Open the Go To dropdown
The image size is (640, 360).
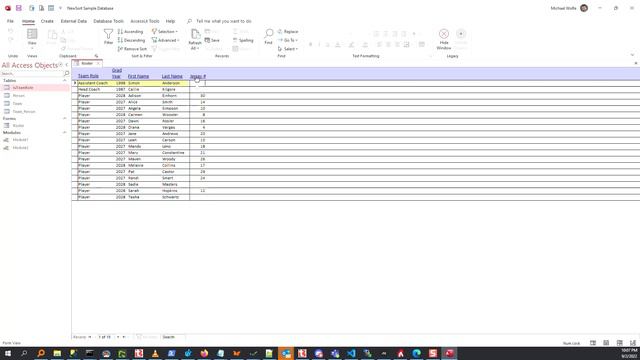[x=288, y=40]
